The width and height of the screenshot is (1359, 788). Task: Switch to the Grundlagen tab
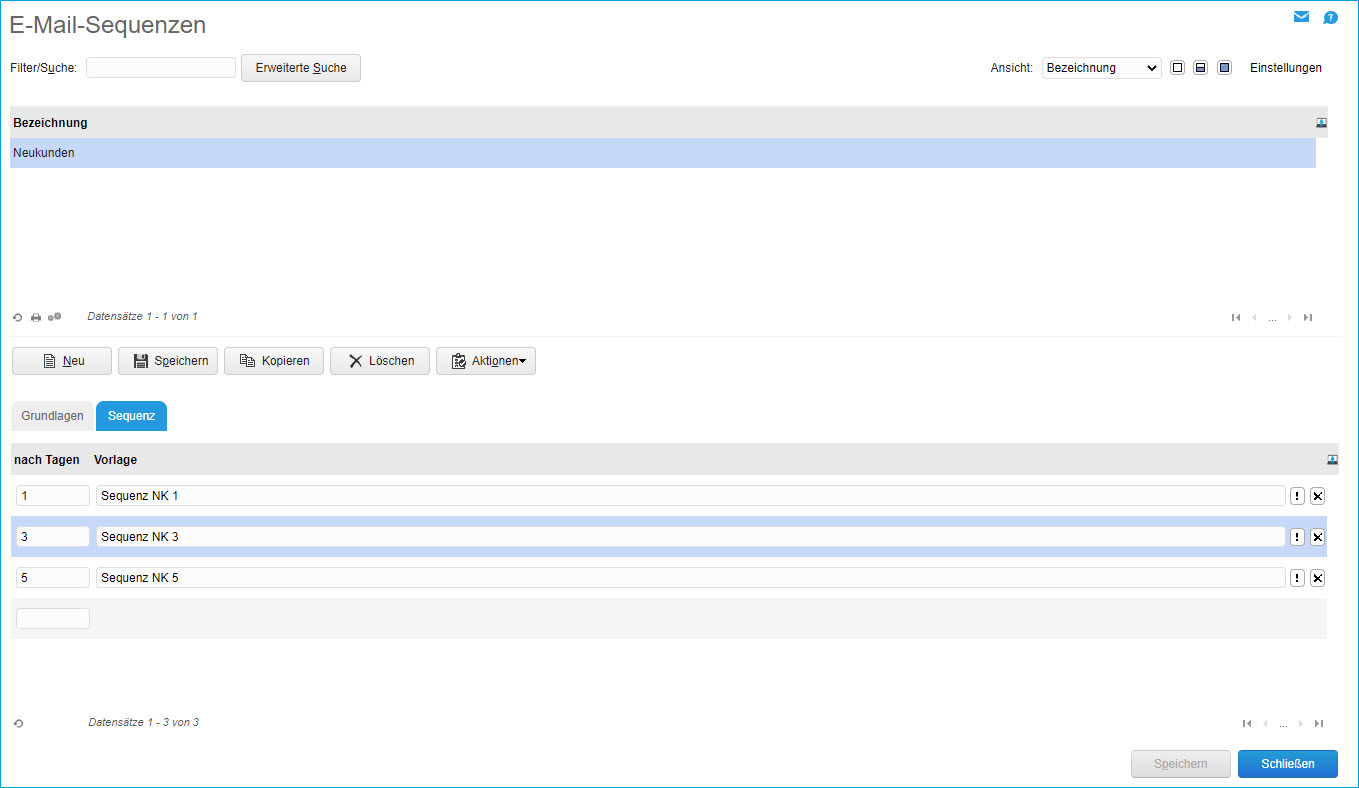[53, 416]
